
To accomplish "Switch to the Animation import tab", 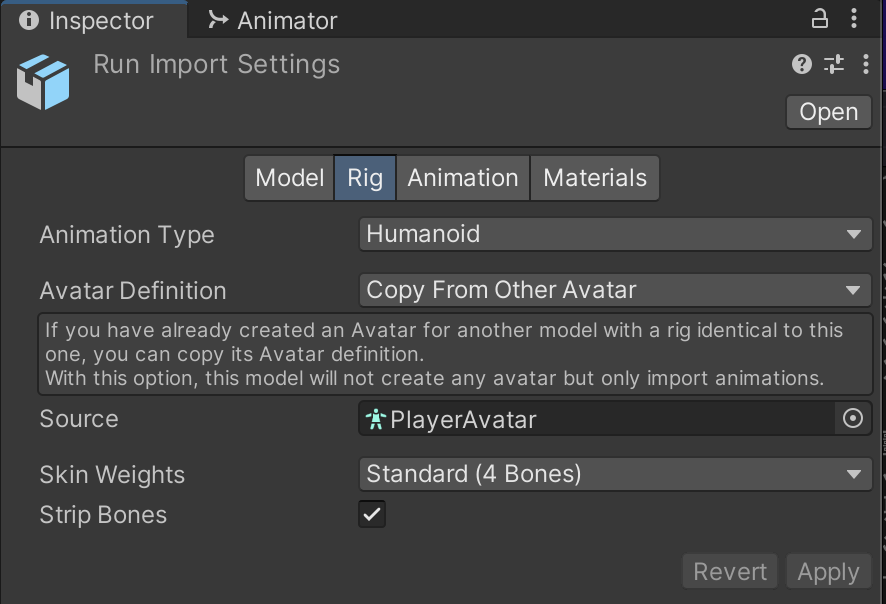I will tap(463, 178).
